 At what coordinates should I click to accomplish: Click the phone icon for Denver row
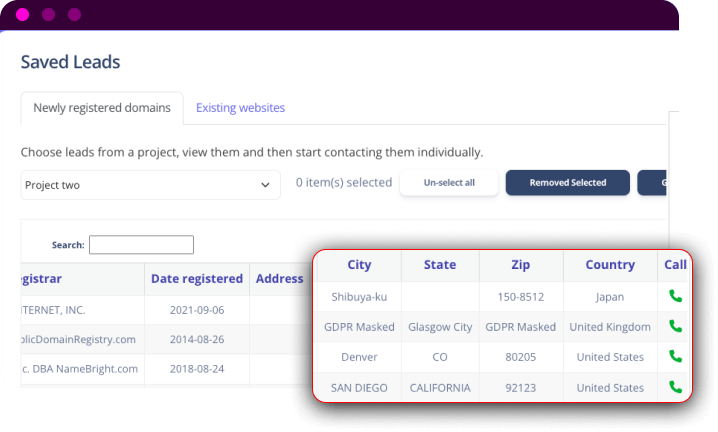pos(675,357)
